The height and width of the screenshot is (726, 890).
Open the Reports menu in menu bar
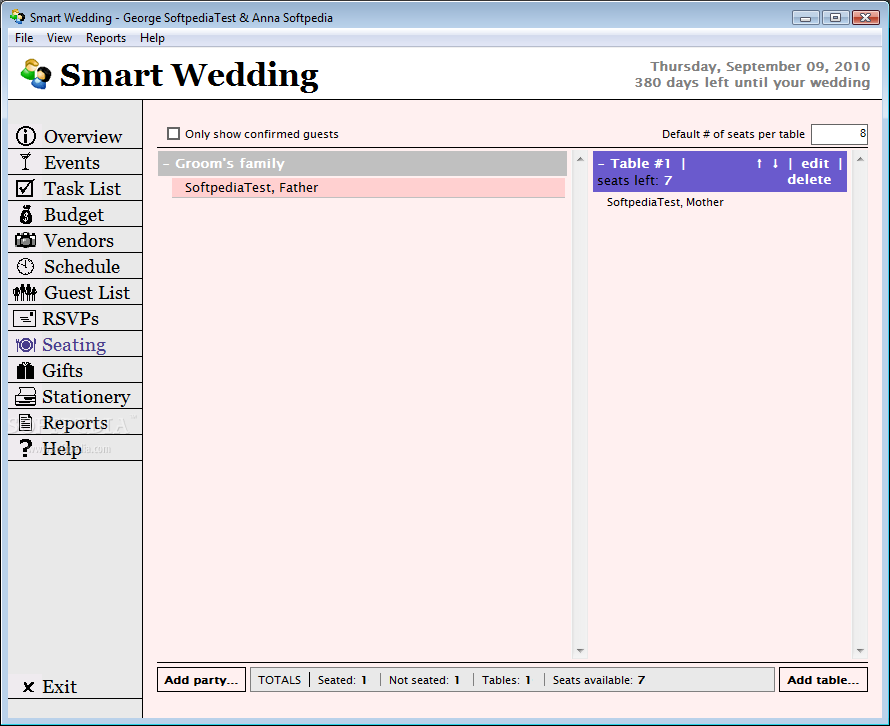coord(106,38)
